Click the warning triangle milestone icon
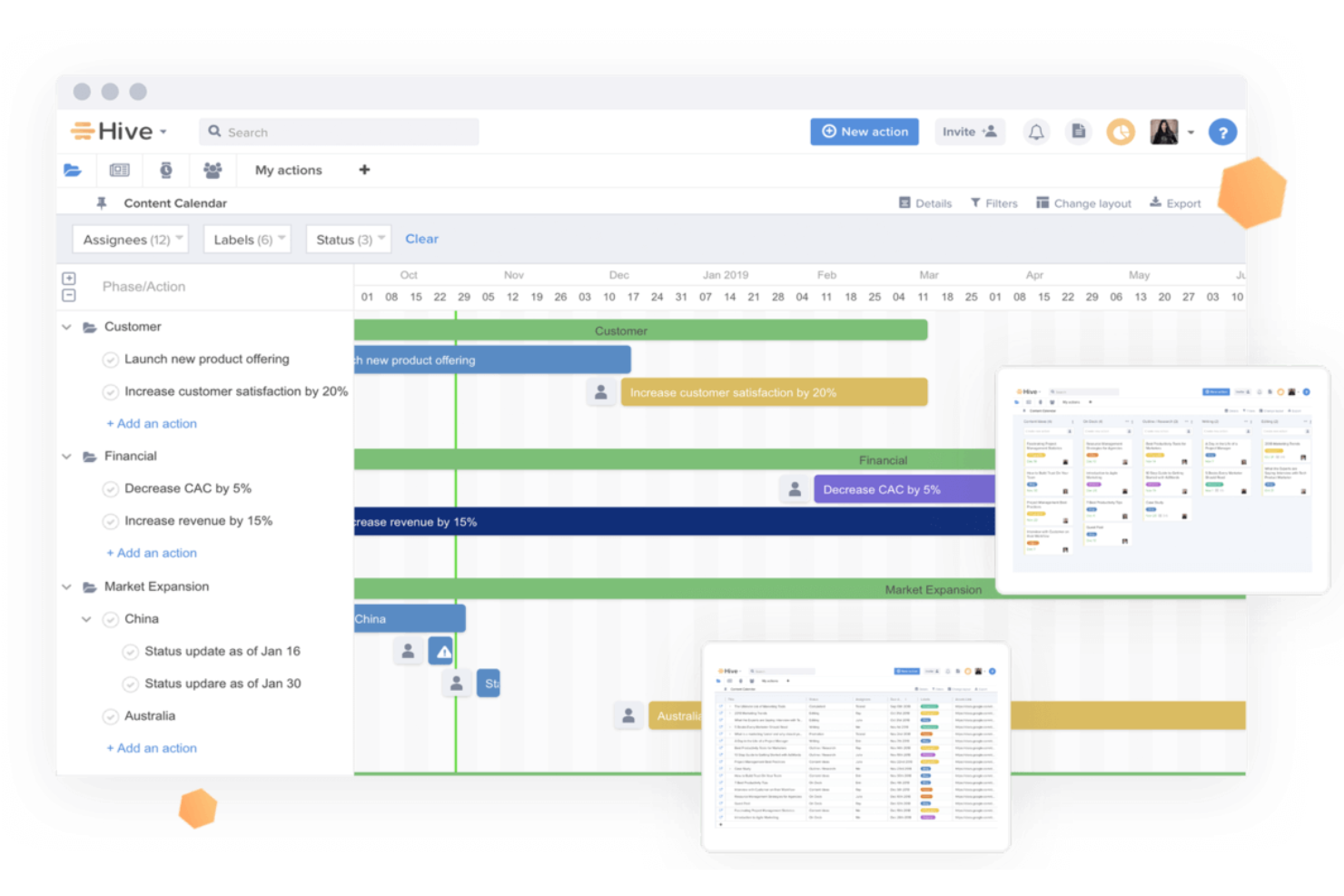This screenshot has width=1344, height=896. pyautogui.click(x=442, y=651)
